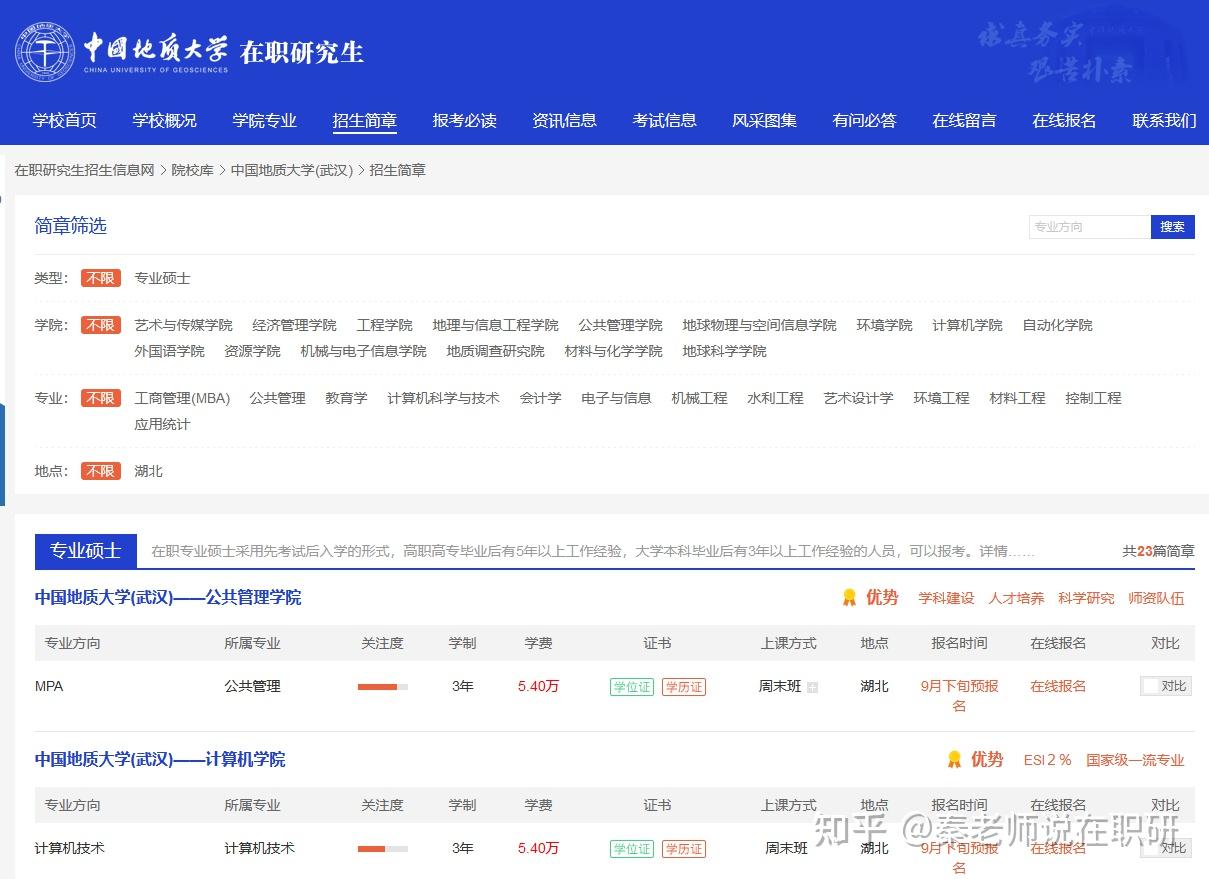Image resolution: width=1209 pixels, height=879 pixels.
Task: Select the 招生简章 navigation tab
Action: pos(365,120)
